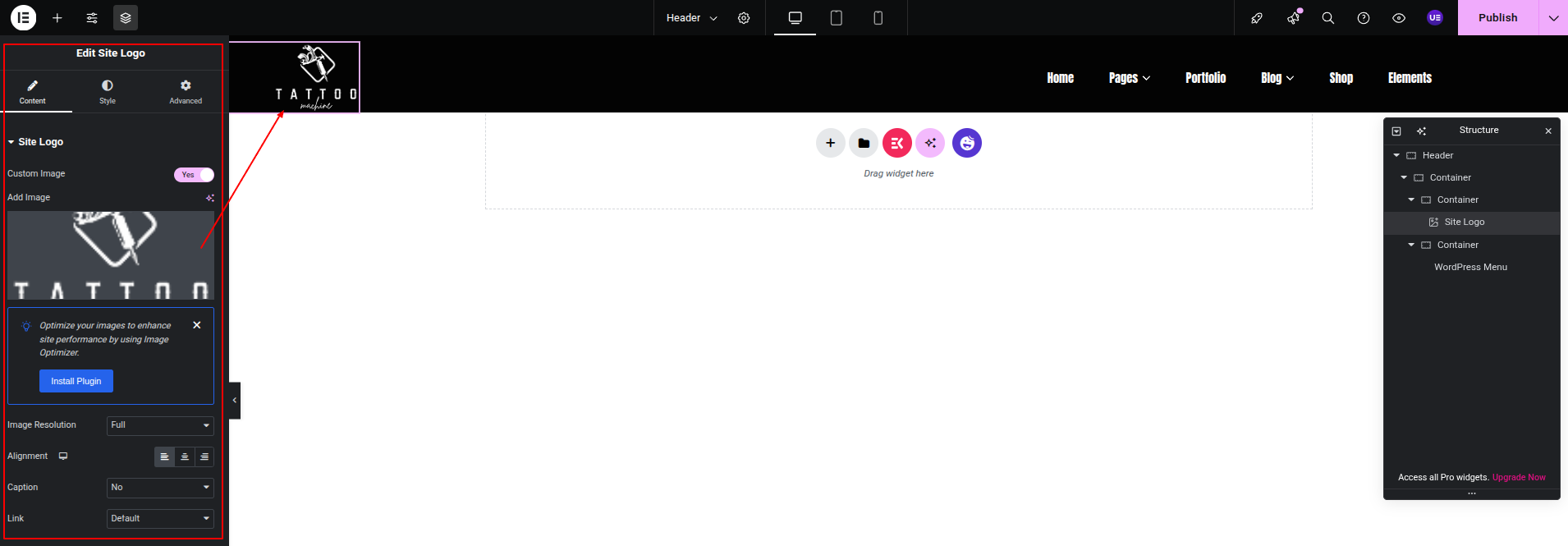
Task: Open the Finder search icon
Action: coord(1327,17)
